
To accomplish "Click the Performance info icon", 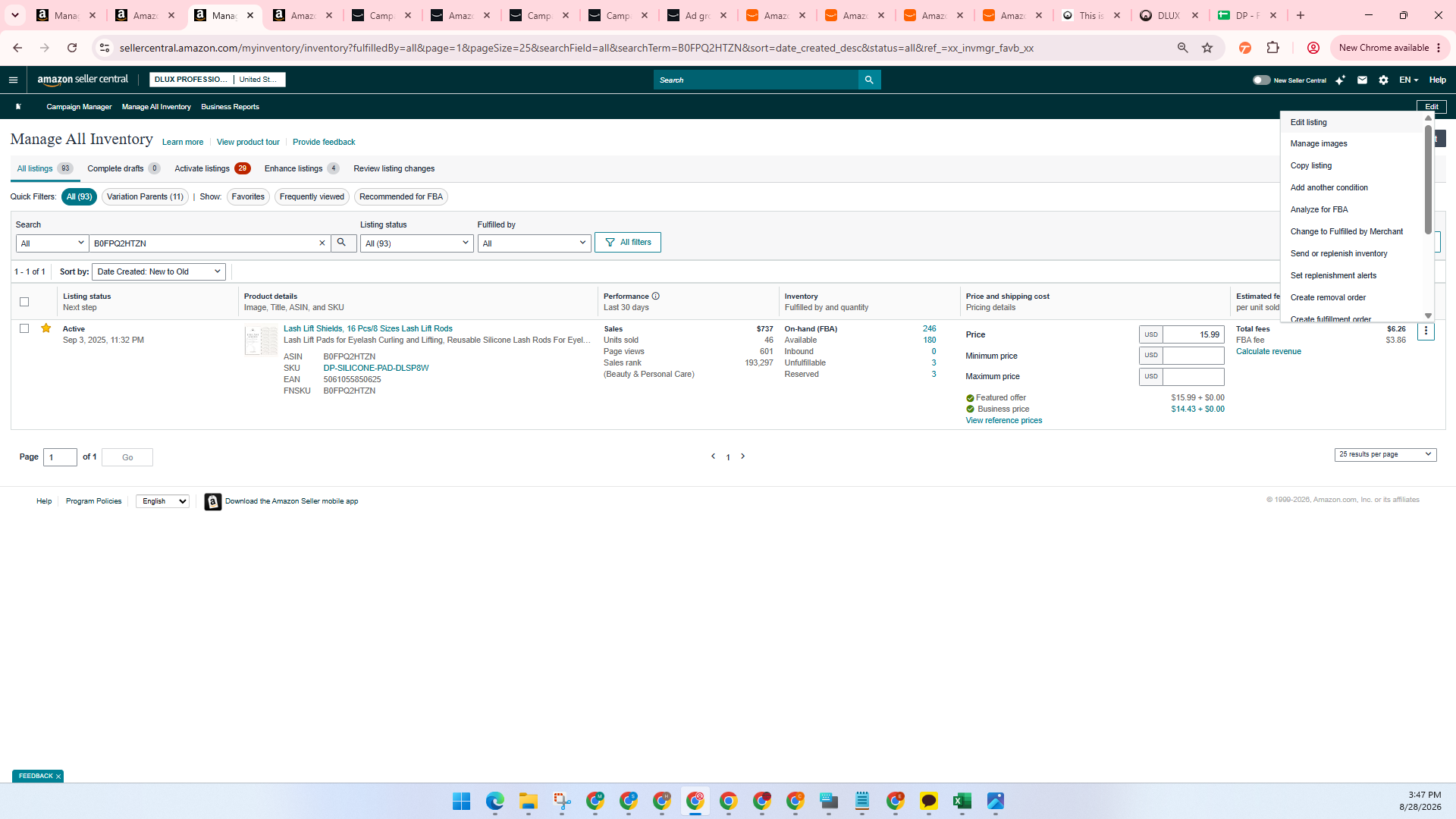I will (656, 297).
